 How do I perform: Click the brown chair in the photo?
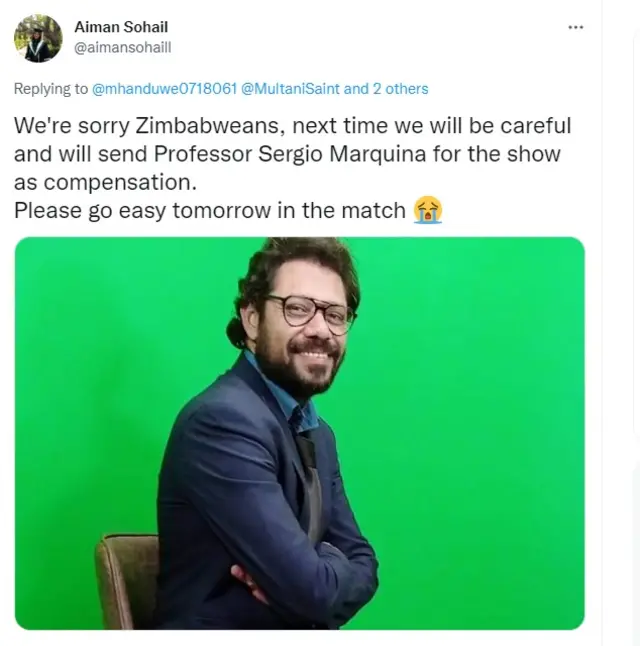[x=125, y=581]
